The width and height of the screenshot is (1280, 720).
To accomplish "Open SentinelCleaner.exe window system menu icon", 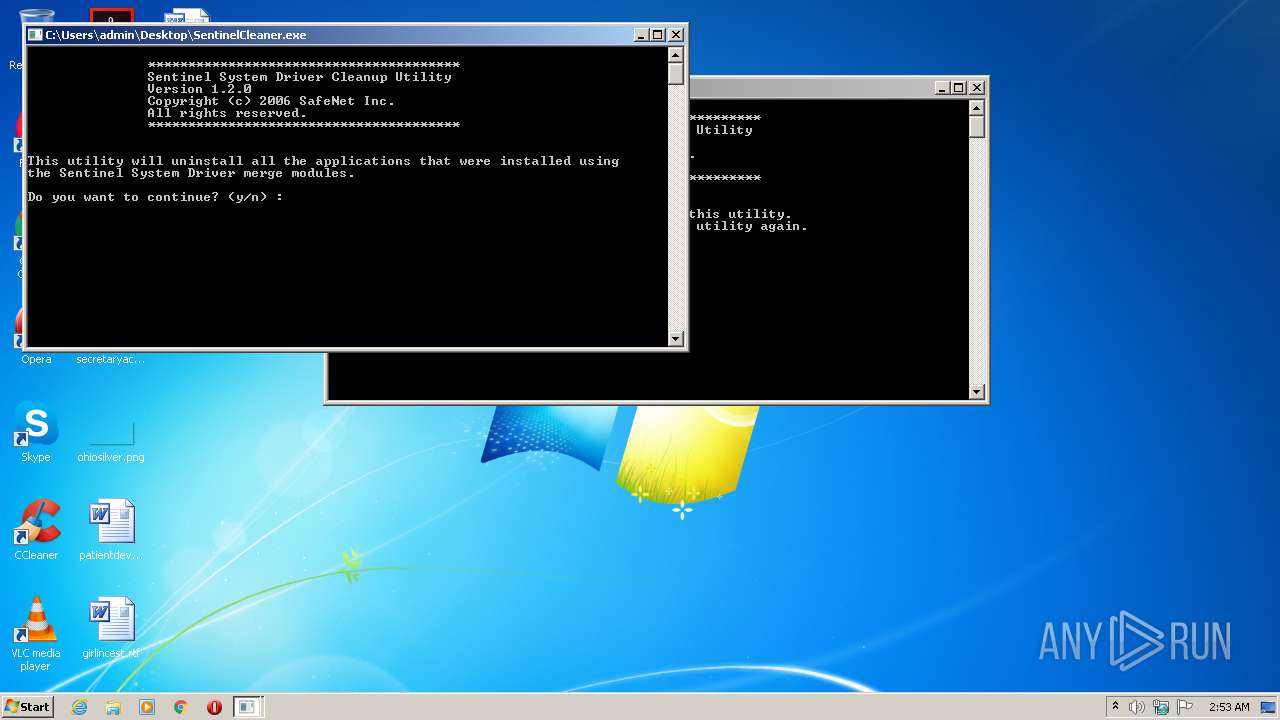I will point(35,35).
